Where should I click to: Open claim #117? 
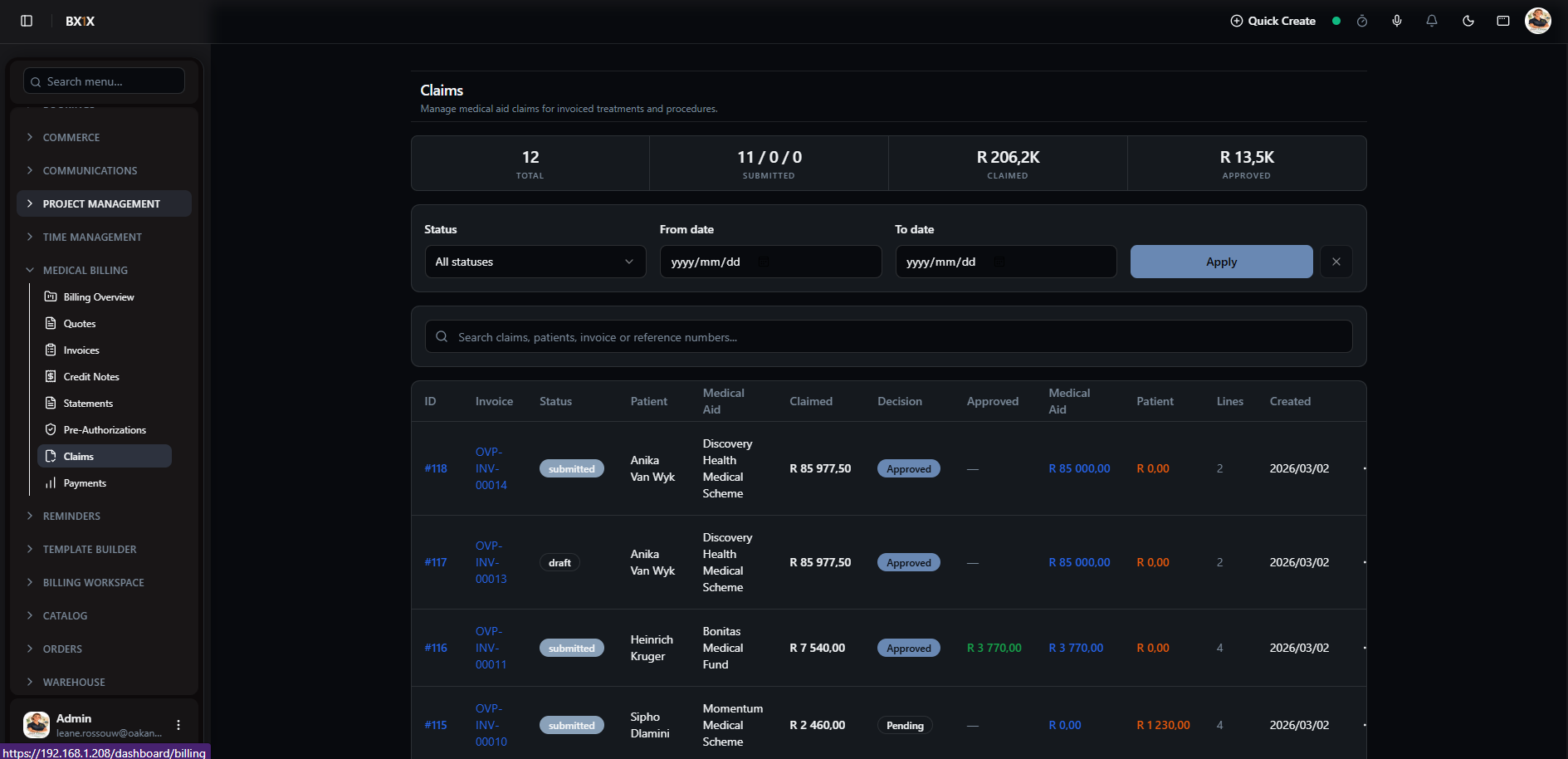point(436,562)
